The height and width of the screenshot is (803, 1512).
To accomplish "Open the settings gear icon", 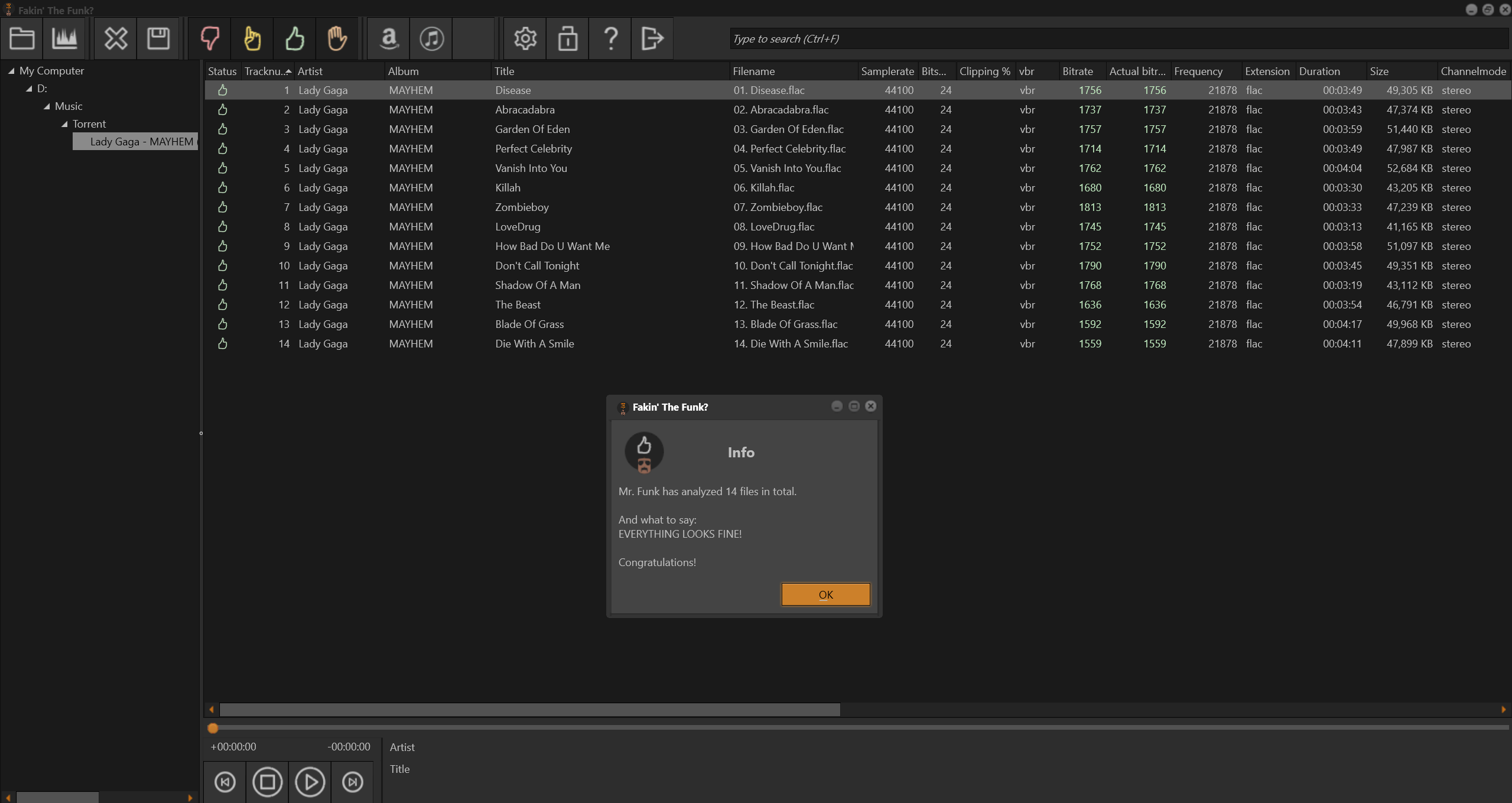I will 525,39.
